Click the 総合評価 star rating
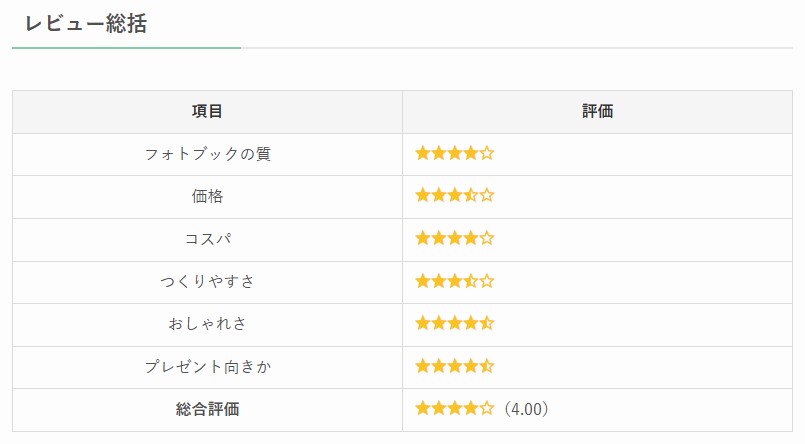The width and height of the screenshot is (805, 444). (x=454, y=409)
